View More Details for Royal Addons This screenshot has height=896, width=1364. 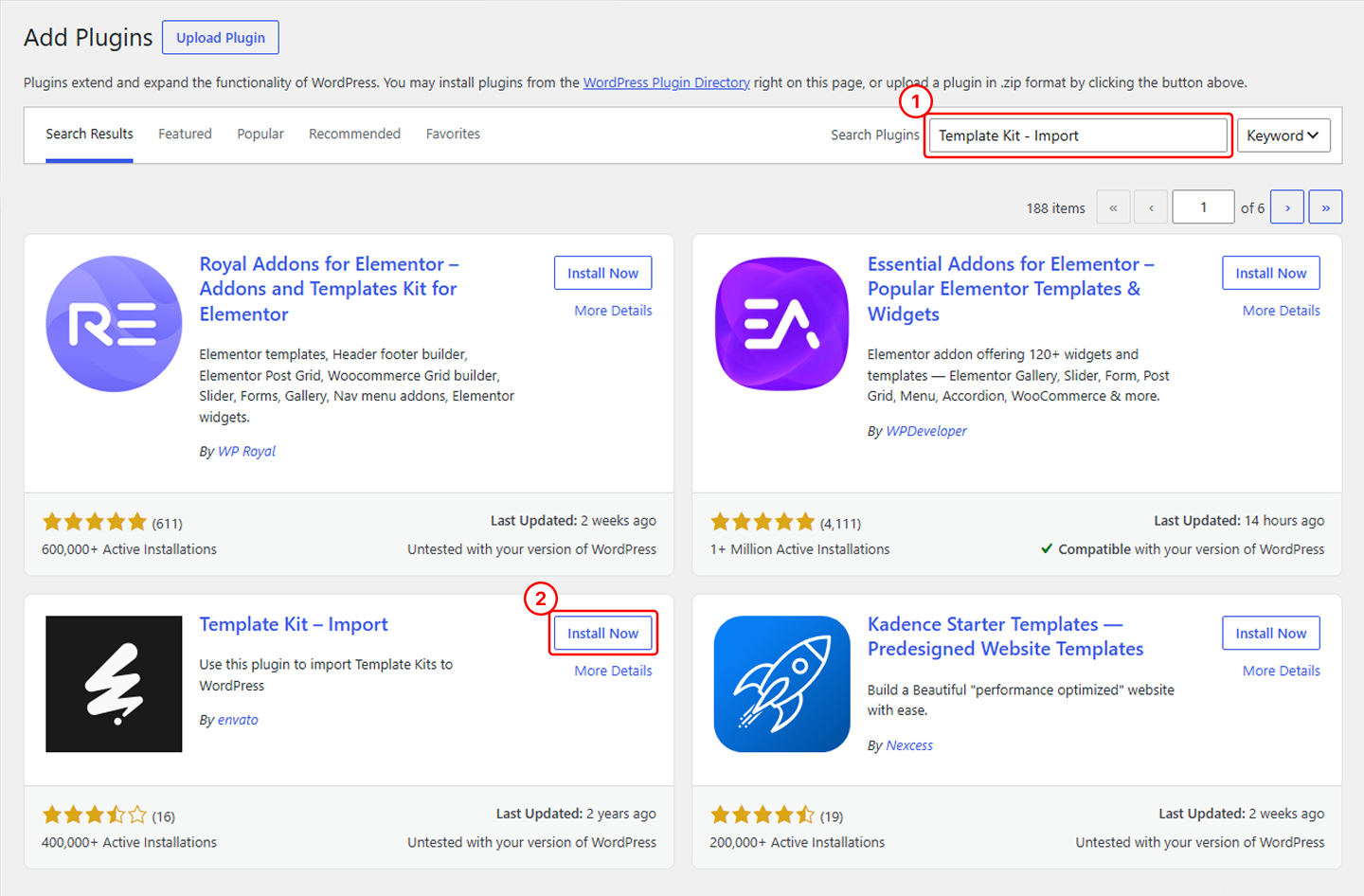point(613,311)
